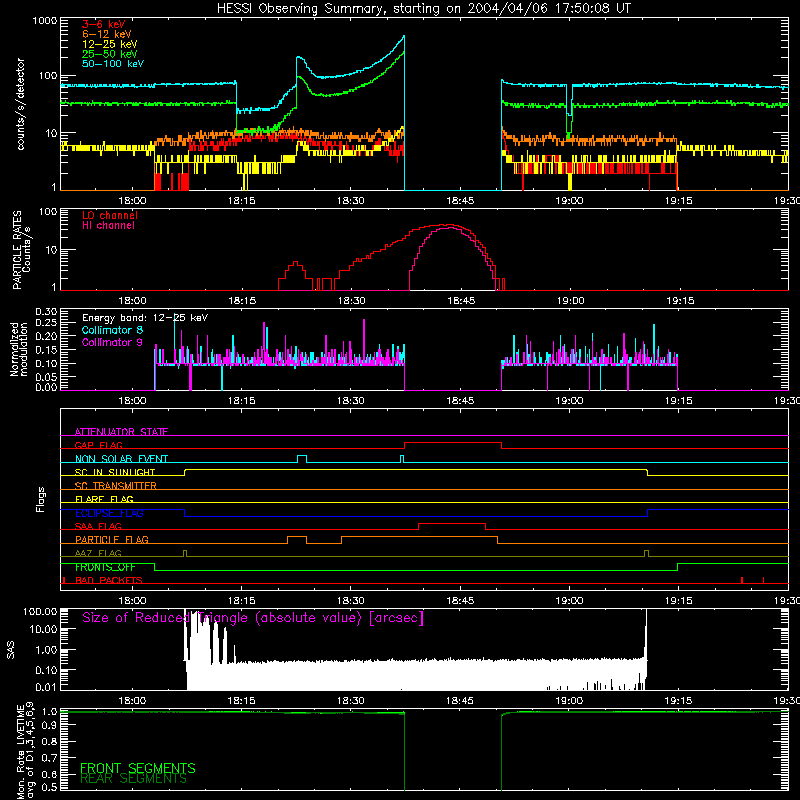800x800 pixels.
Task: Select the 50-100 keV legend label
Action: click(x=113, y=64)
